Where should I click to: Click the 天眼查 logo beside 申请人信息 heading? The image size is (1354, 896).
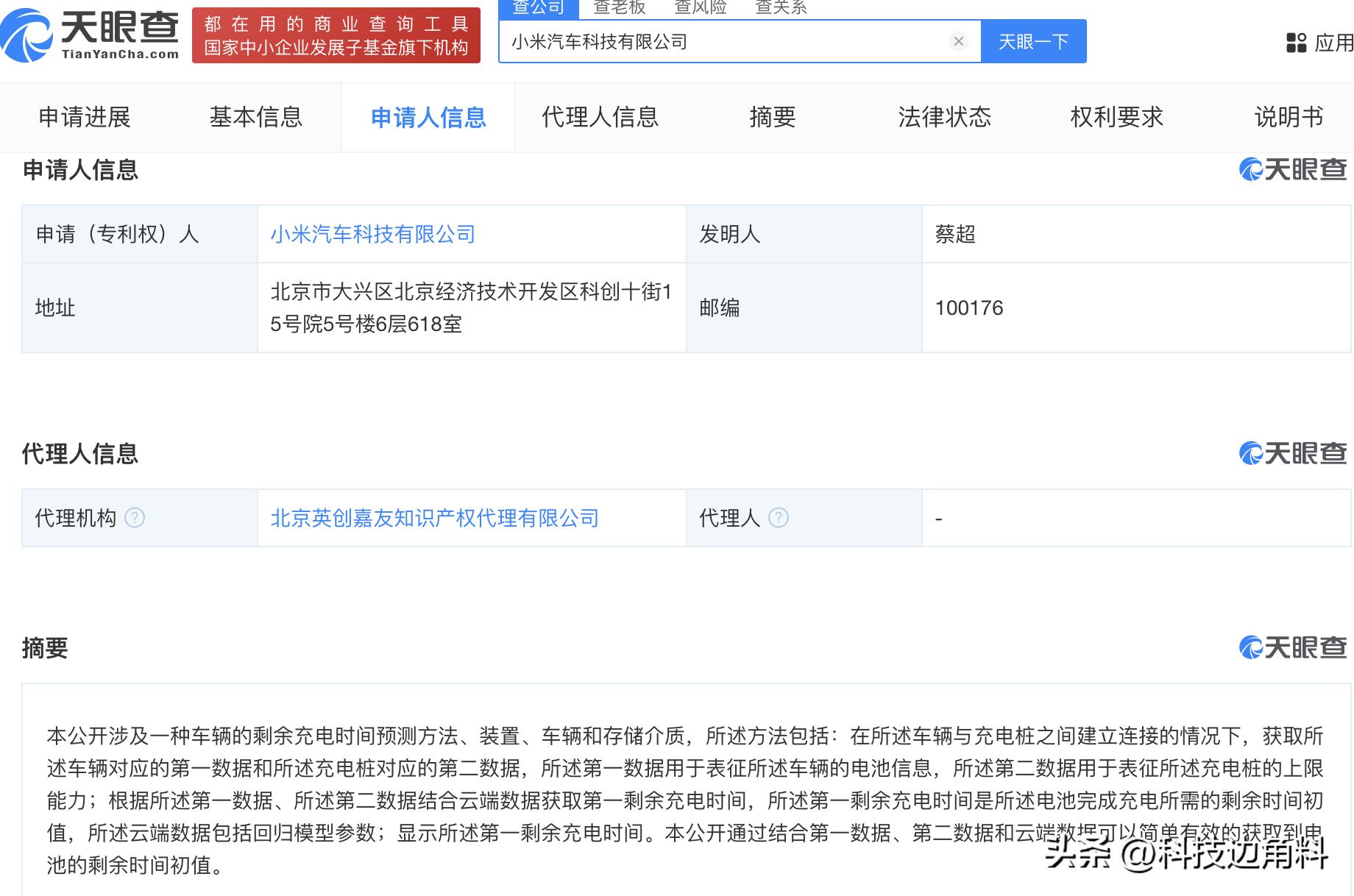tap(1293, 170)
